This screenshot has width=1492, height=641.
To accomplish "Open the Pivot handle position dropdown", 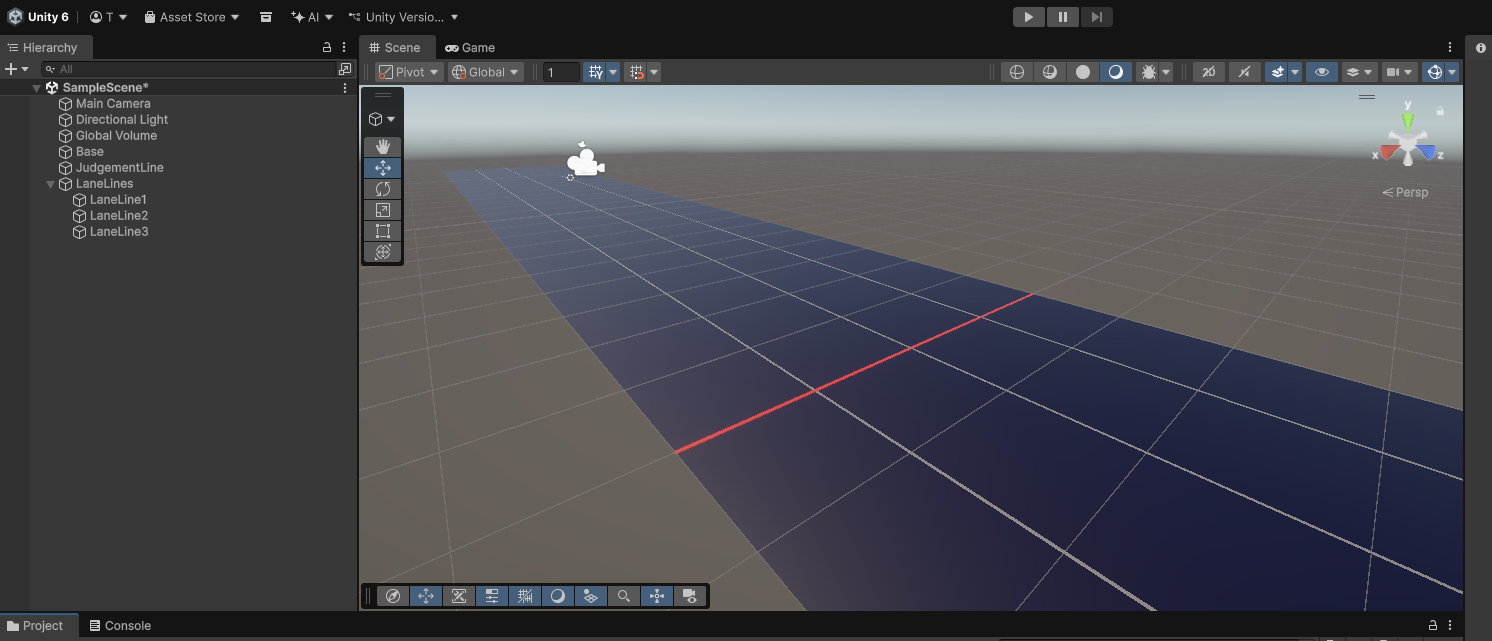I will pyautogui.click(x=408, y=72).
